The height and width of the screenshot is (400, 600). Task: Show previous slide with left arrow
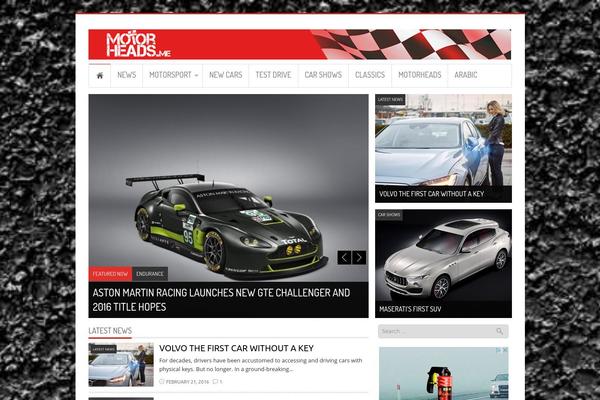344,258
